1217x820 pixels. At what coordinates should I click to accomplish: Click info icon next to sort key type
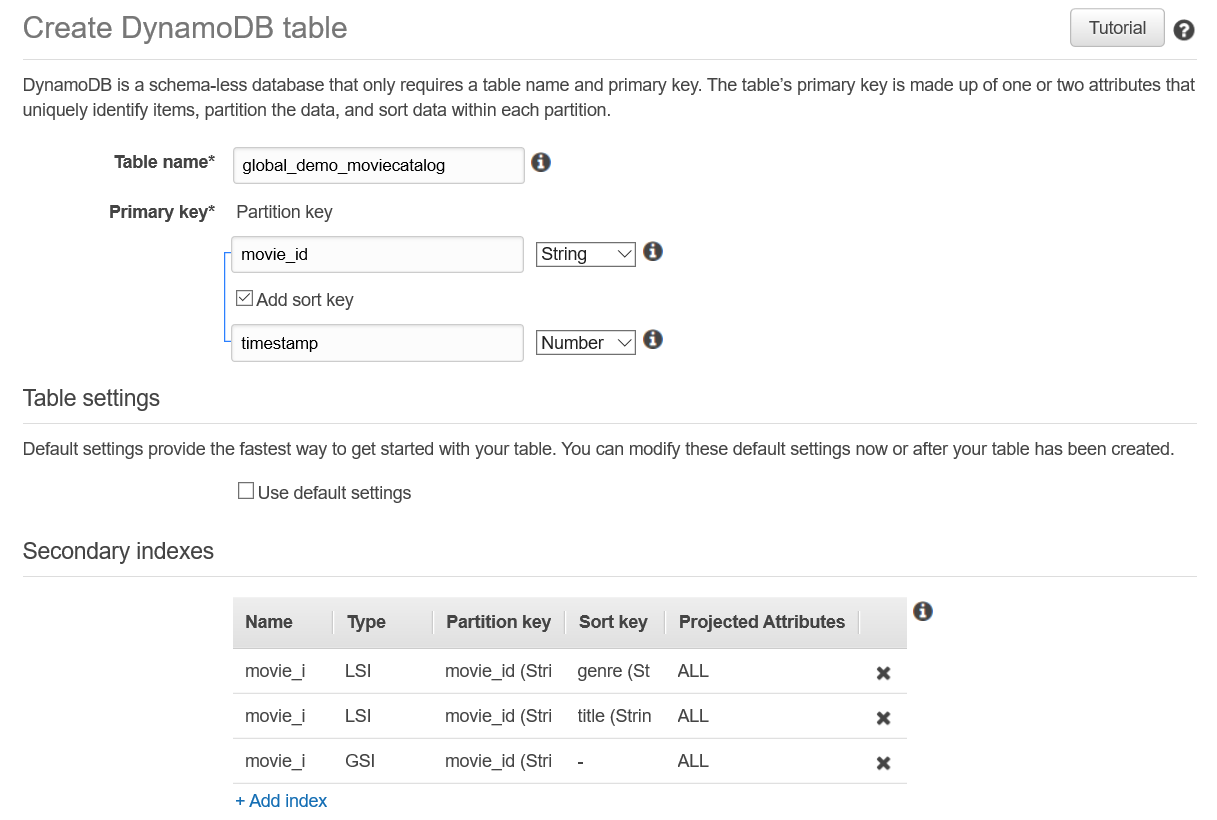653,340
